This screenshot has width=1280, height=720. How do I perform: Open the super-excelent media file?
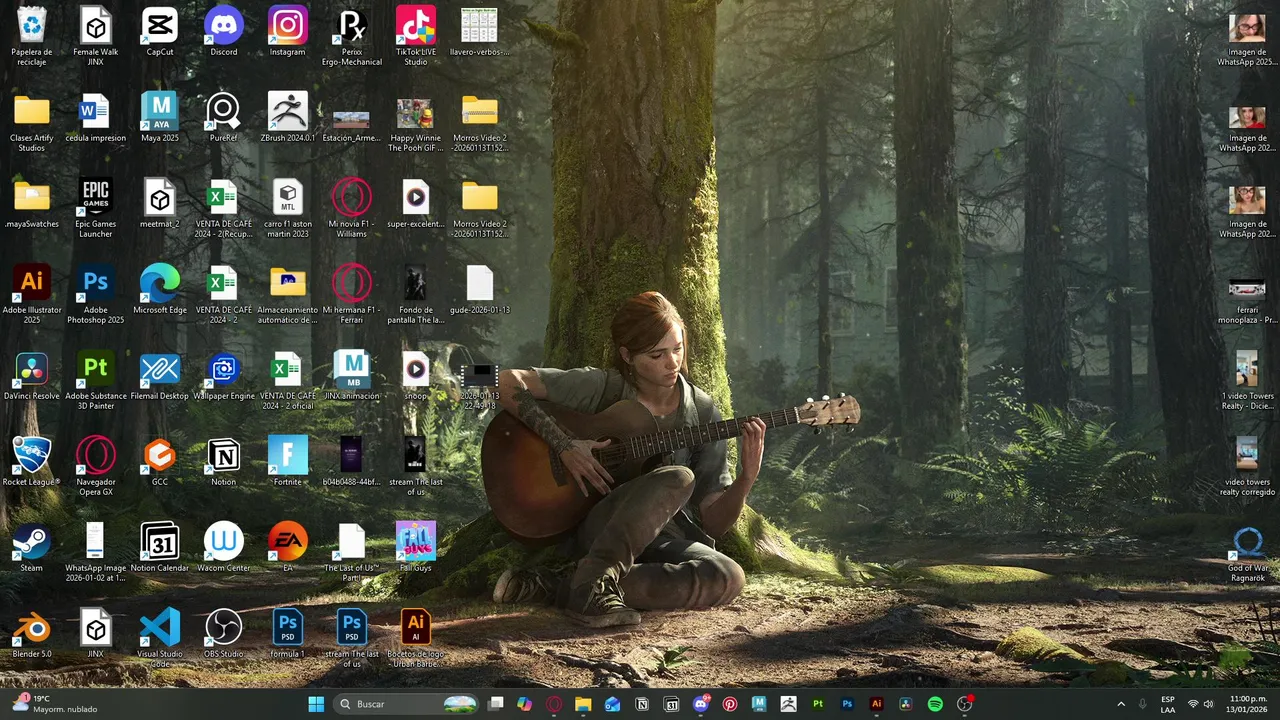(x=416, y=204)
